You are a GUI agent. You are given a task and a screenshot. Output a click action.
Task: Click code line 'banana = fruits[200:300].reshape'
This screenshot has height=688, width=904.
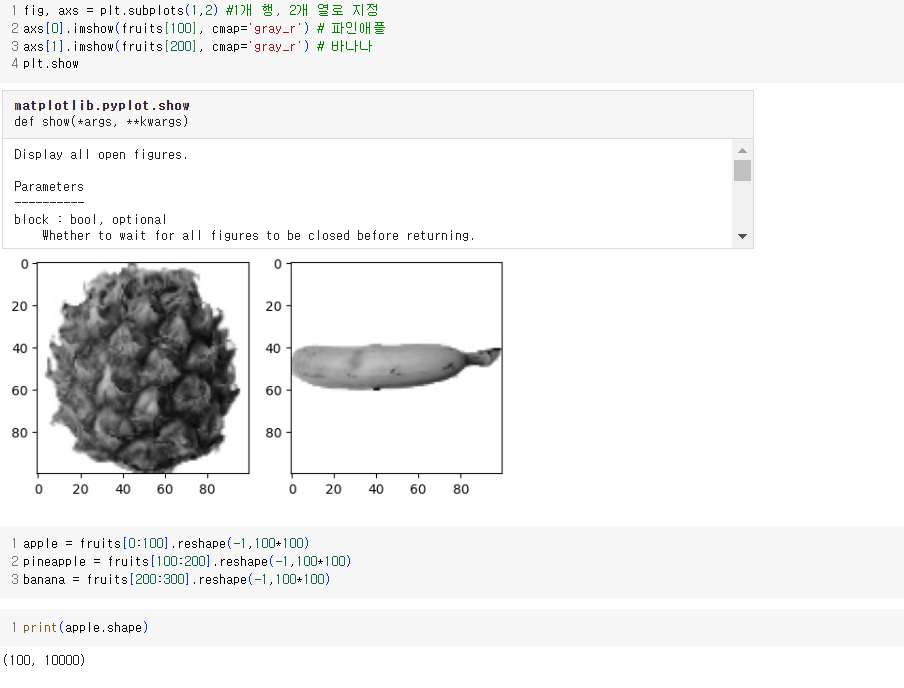176,579
